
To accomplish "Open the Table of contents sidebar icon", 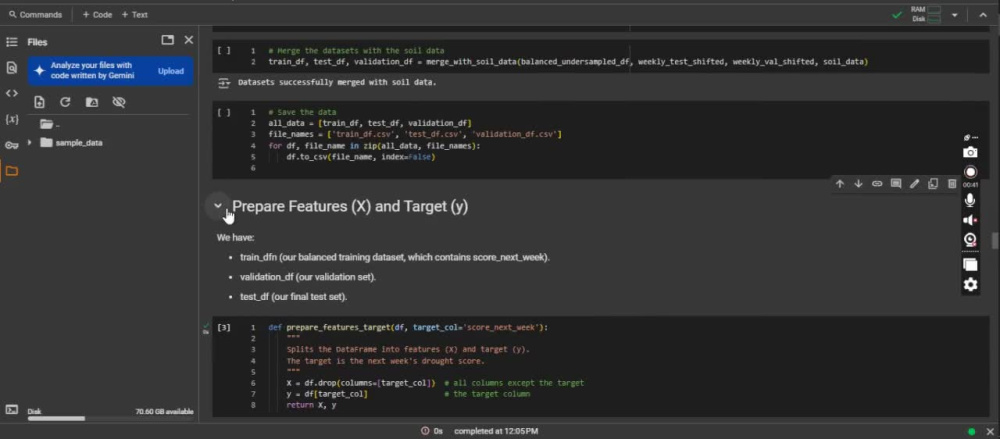I will [11, 42].
